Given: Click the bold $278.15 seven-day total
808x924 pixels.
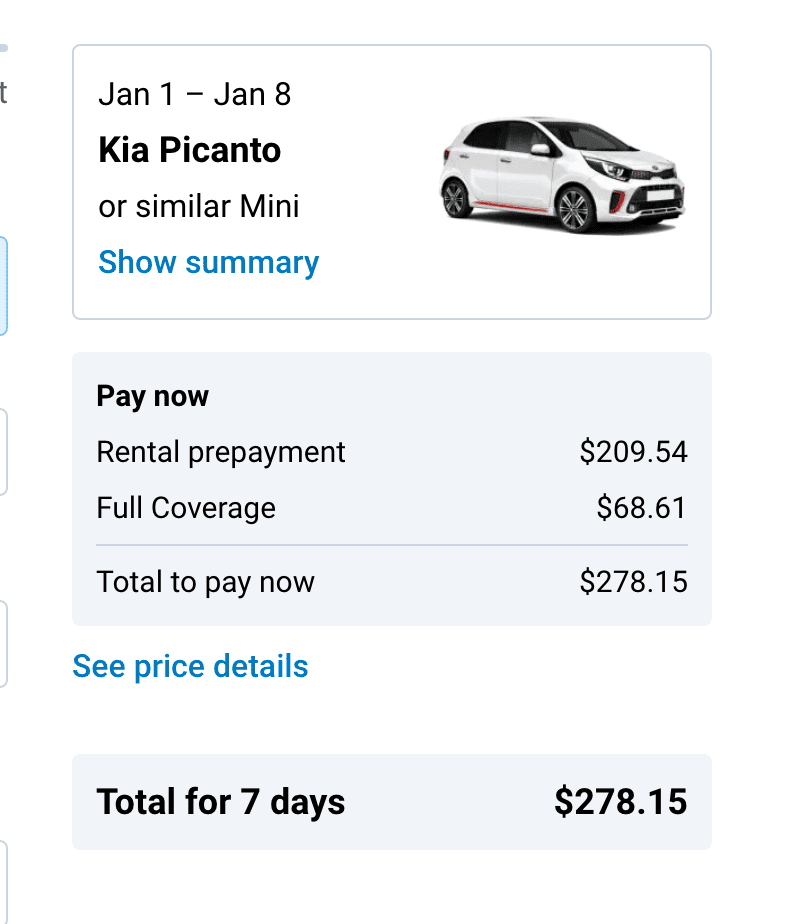Looking at the screenshot, I should point(620,802).
